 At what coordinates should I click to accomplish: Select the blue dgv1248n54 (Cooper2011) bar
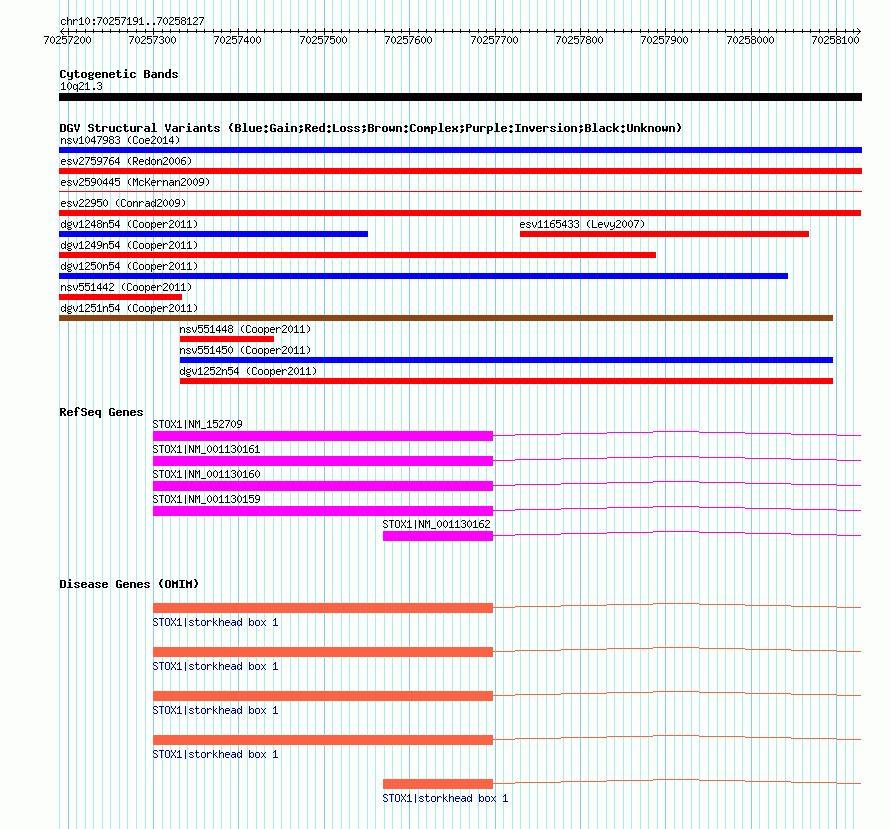point(213,234)
